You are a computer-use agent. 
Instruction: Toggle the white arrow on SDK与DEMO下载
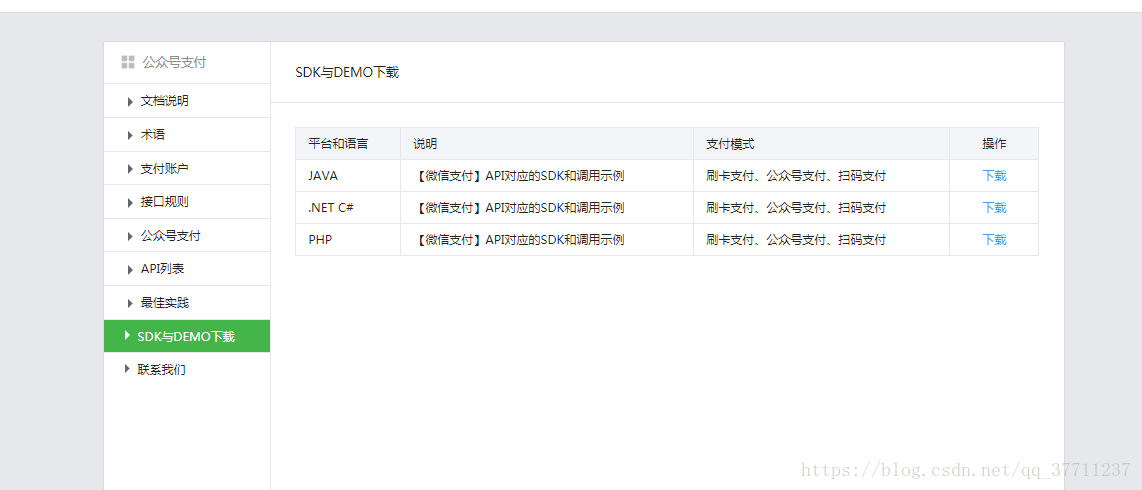click(127, 336)
